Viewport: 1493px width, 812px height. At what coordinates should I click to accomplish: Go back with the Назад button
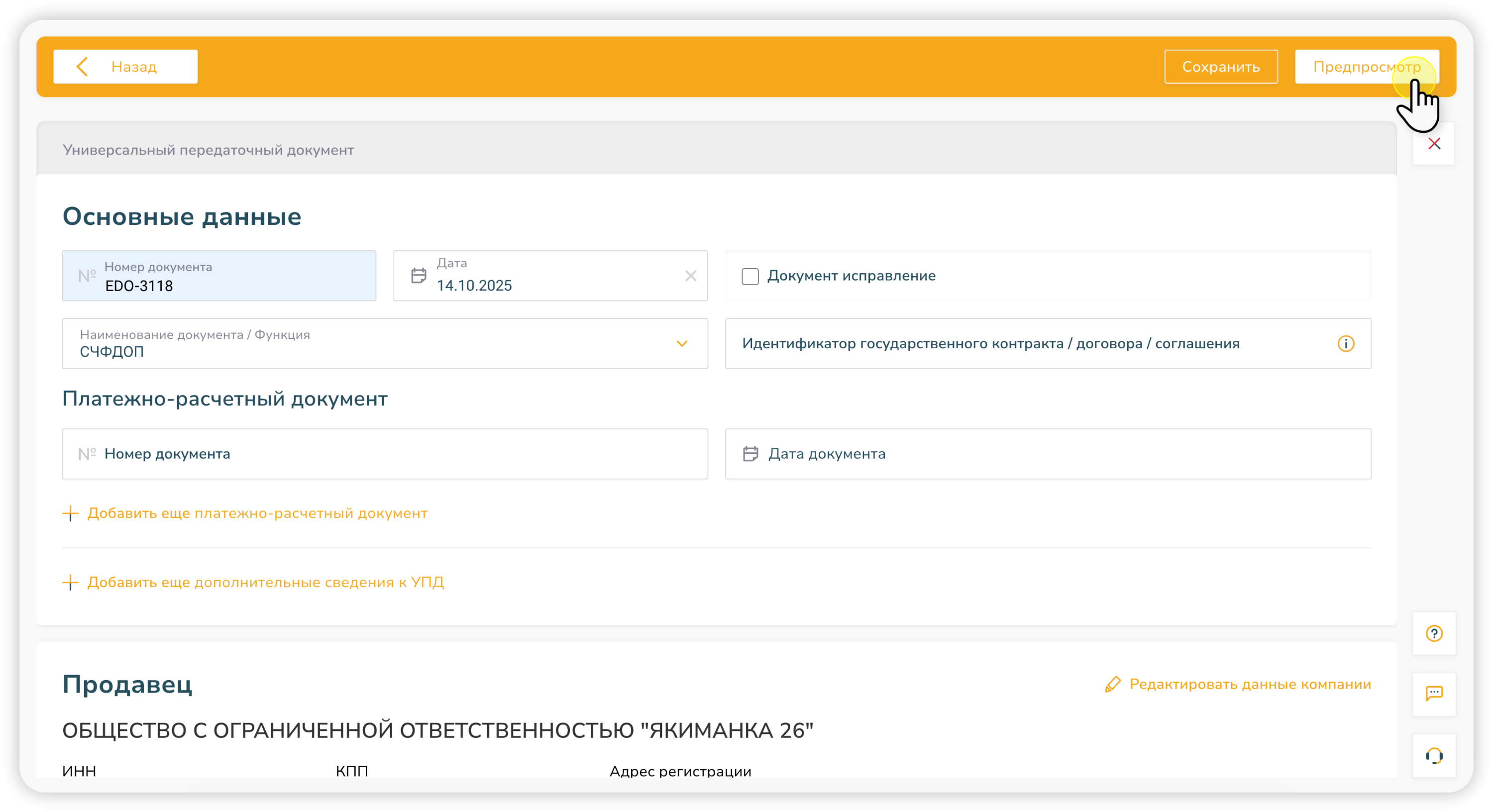pyautogui.click(x=125, y=67)
